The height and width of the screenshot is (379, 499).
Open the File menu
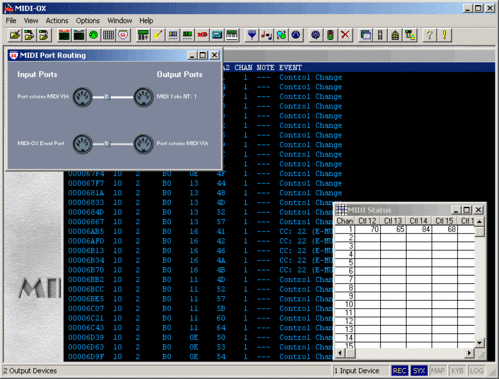[11, 21]
